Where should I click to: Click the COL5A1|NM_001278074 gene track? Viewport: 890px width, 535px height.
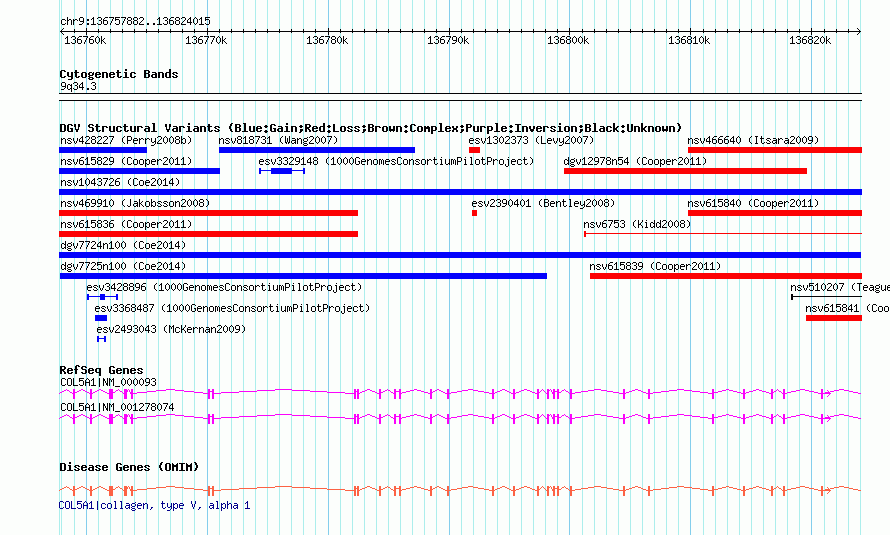(460, 418)
